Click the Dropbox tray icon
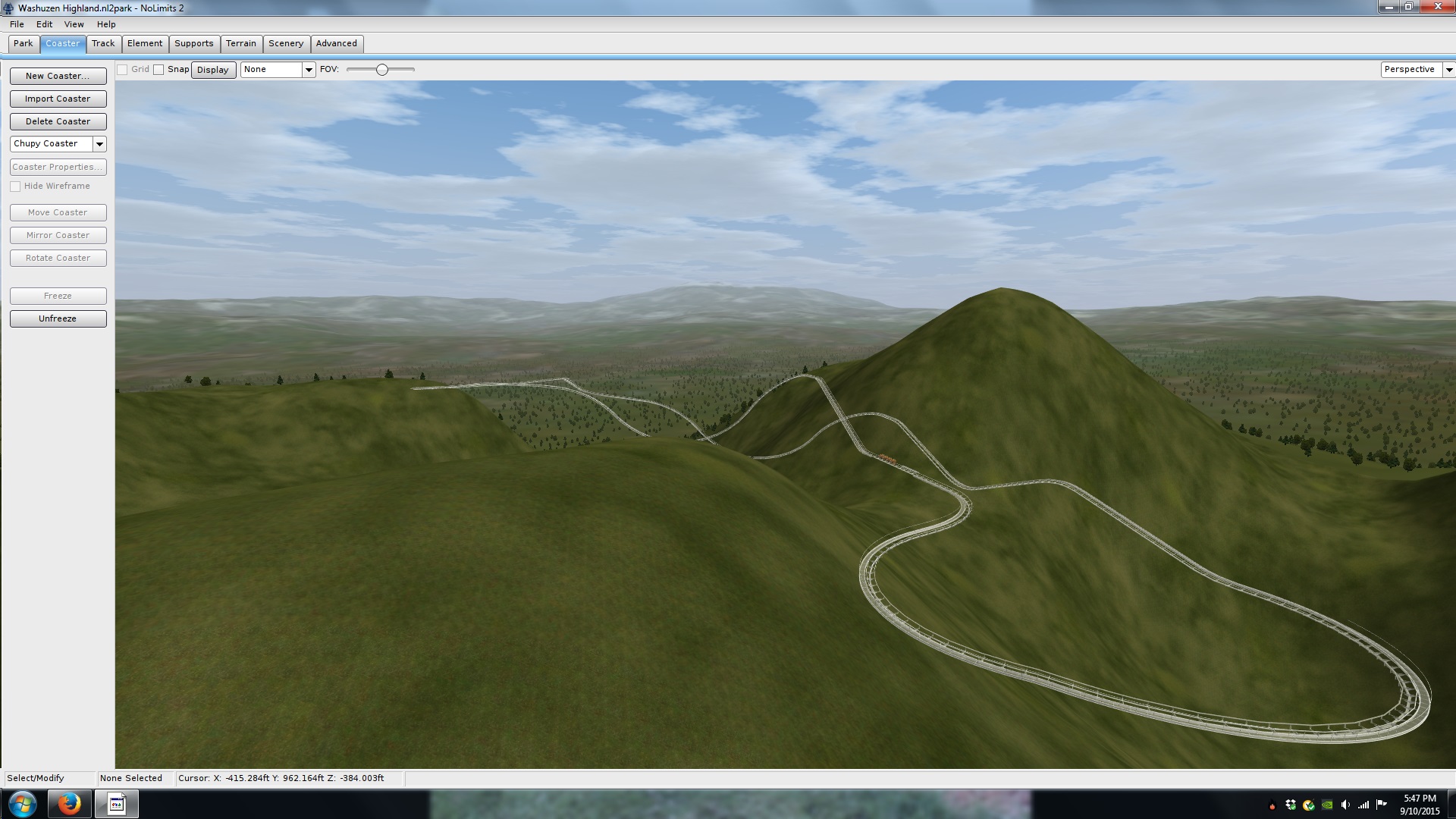The image size is (1456, 819). pyautogui.click(x=1291, y=805)
